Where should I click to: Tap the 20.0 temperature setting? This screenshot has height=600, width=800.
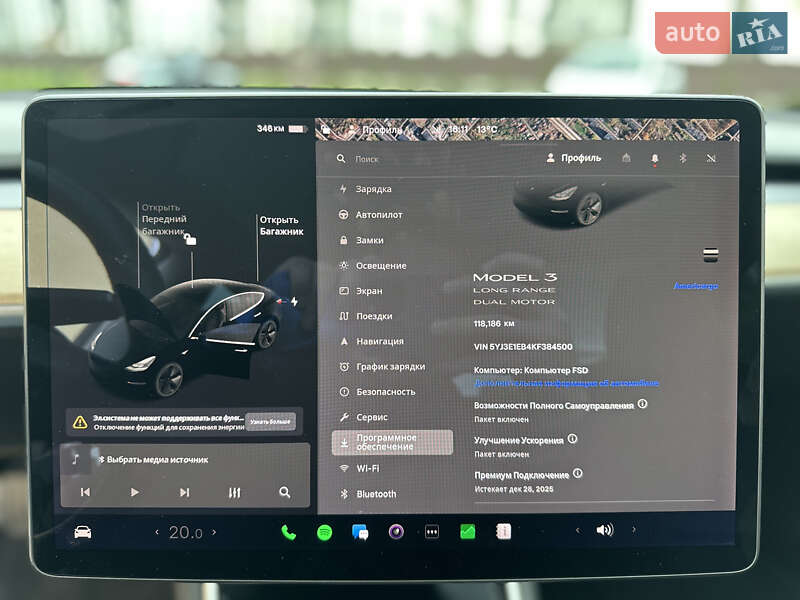tap(185, 533)
